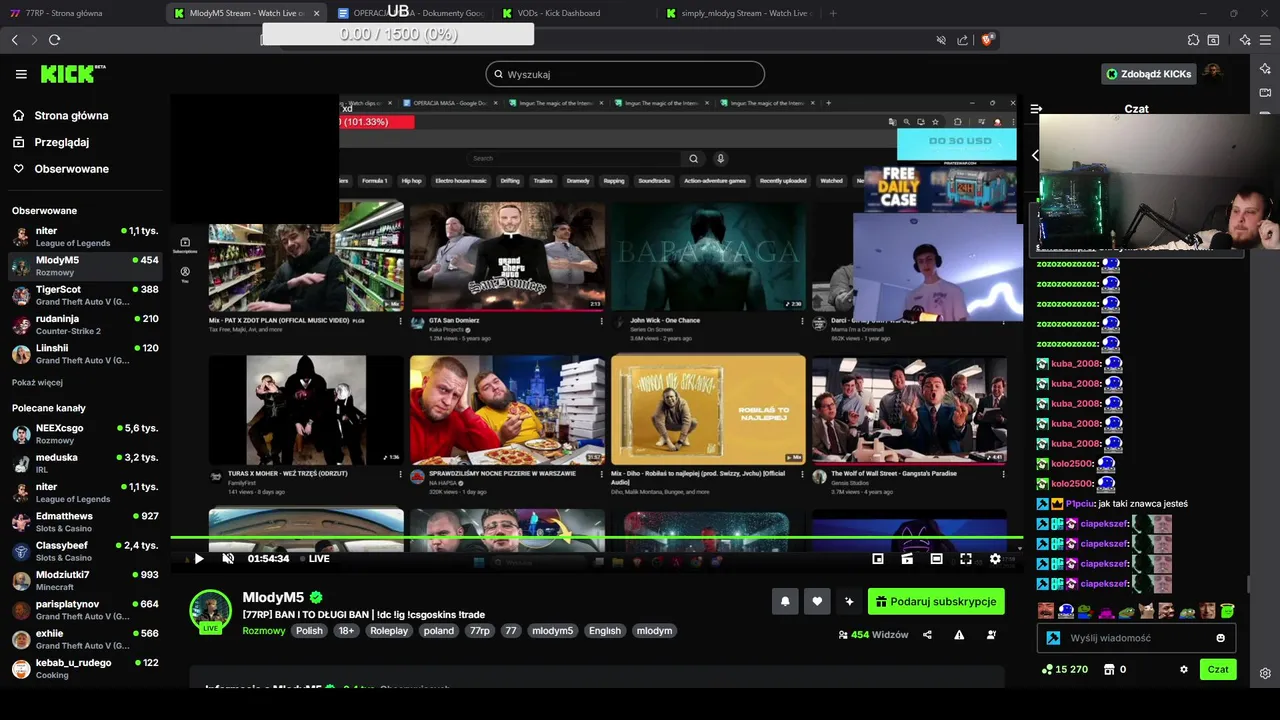
Task: Select the Polish tag
Action: click(309, 631)
